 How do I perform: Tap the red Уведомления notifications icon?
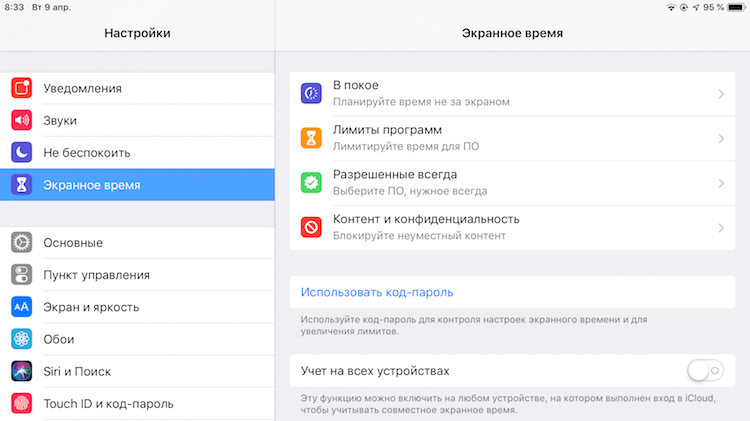22,88
